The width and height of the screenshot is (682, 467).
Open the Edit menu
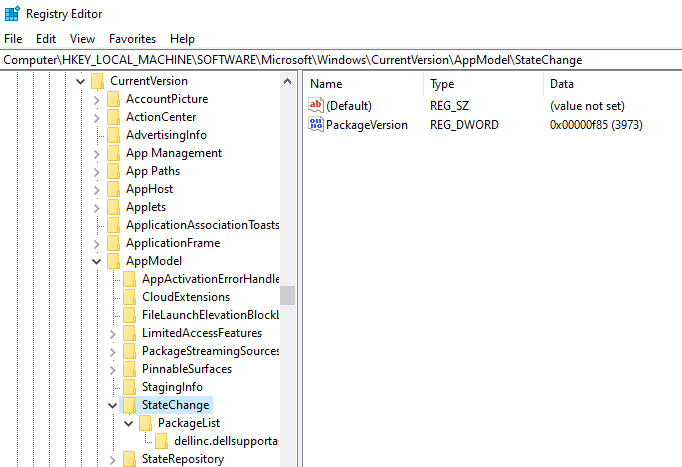(x=46, y=39)
